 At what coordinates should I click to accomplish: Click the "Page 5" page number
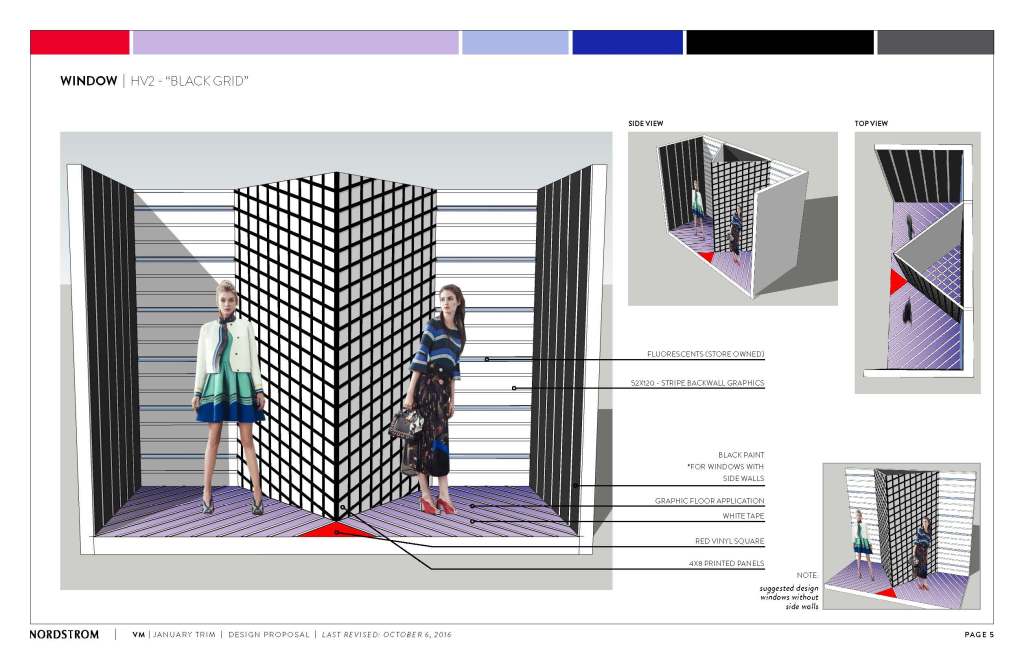coord(978,635)
